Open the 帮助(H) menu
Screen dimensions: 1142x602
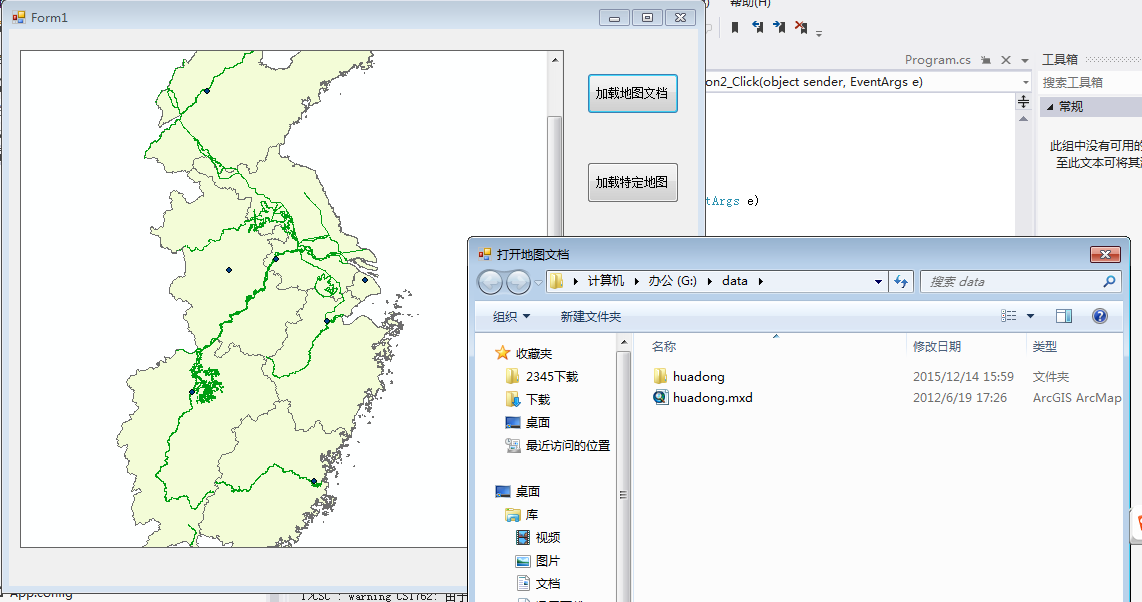[750, 4]
